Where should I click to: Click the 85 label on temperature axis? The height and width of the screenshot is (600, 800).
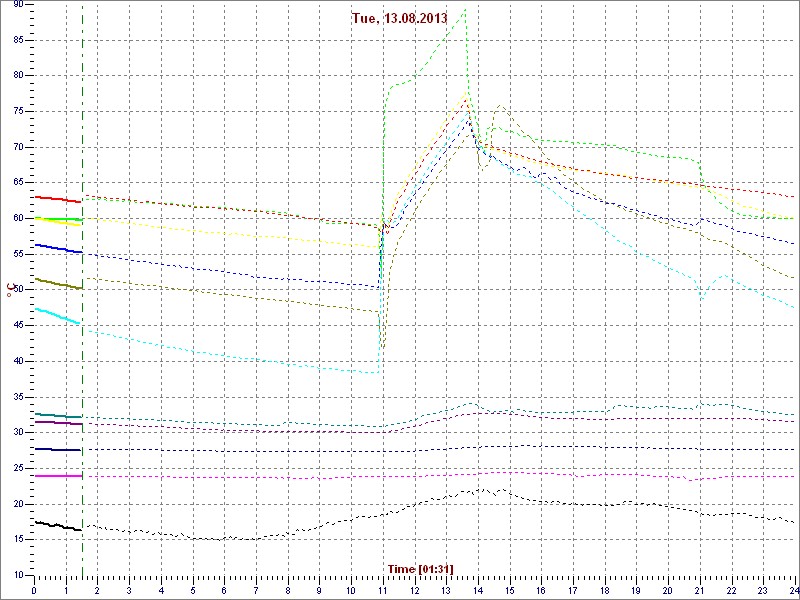click(18, 40)
